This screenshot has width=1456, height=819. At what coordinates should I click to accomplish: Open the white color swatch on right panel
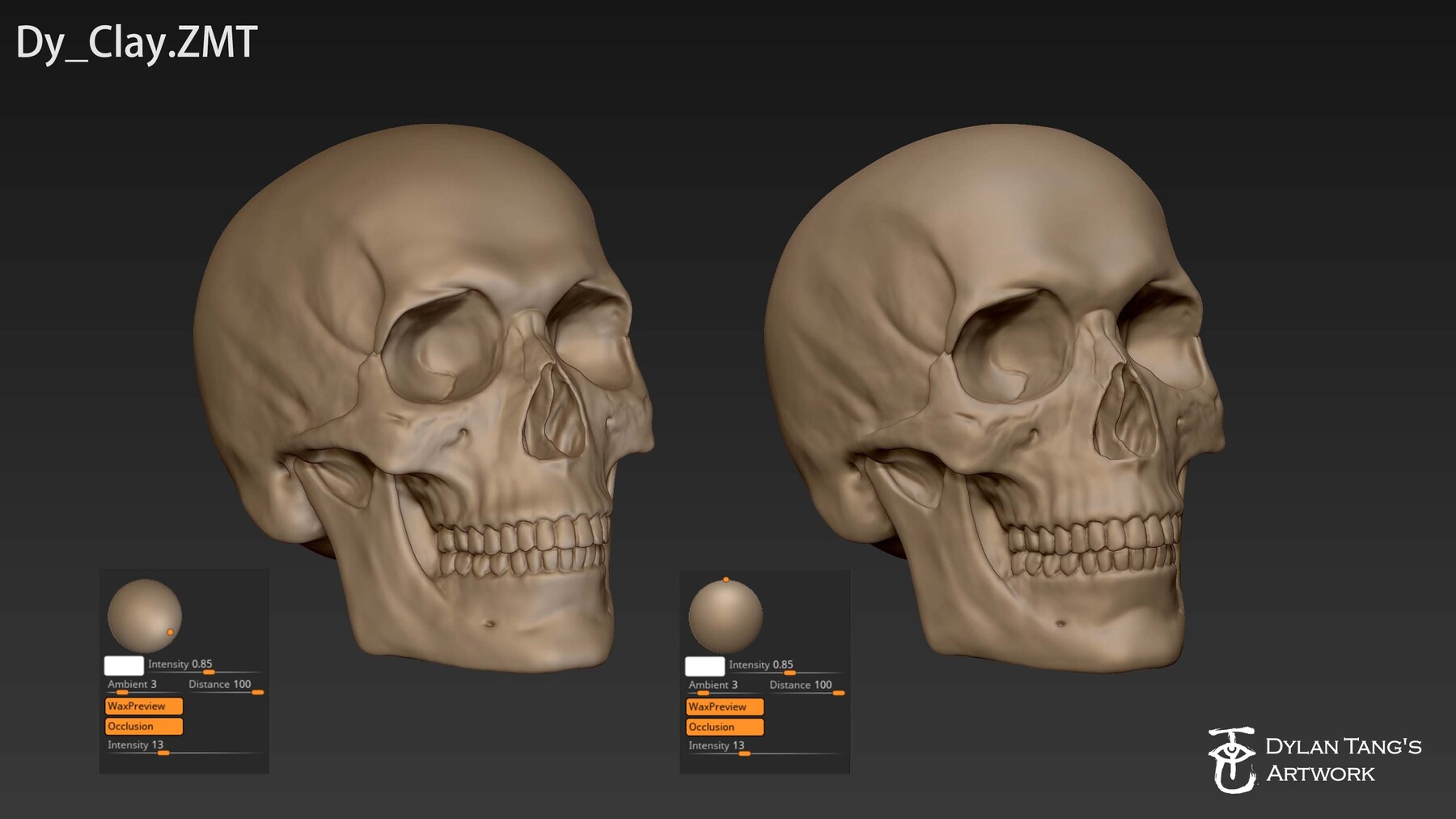[x=705, y=665]
